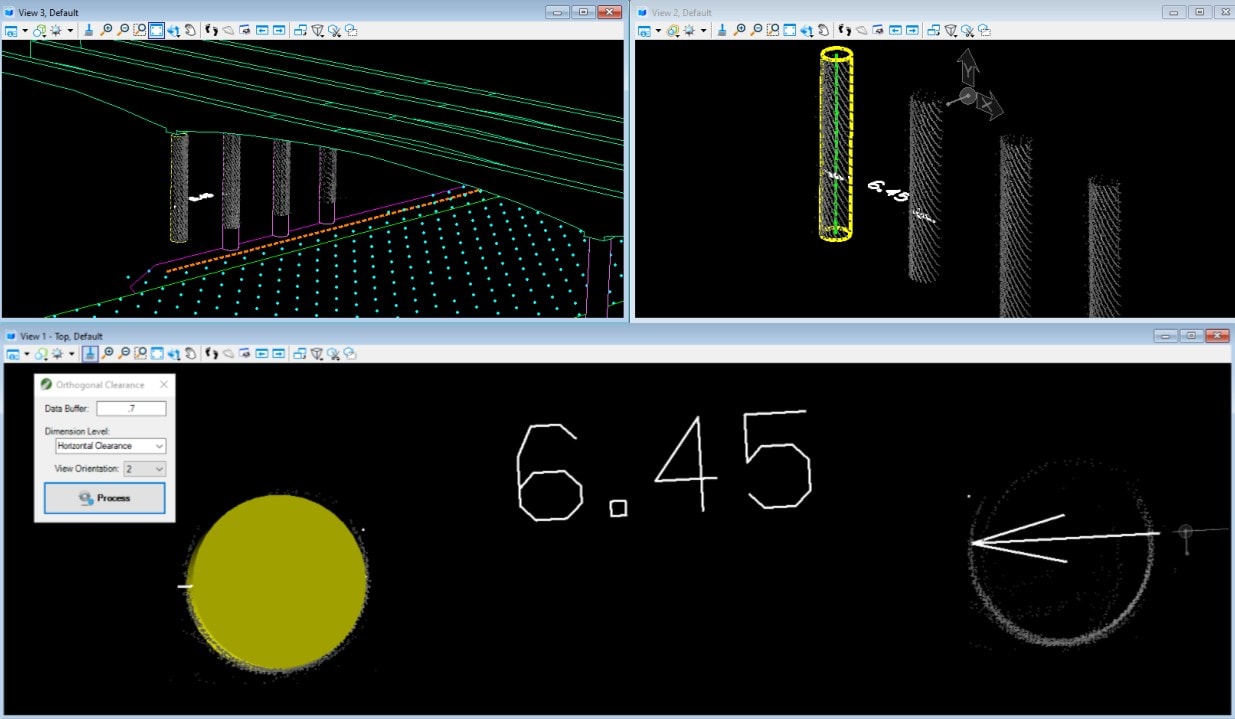The width and height of the screenshot is (1235, 719).
Task: Click the Process button
Action: (104, 499)
